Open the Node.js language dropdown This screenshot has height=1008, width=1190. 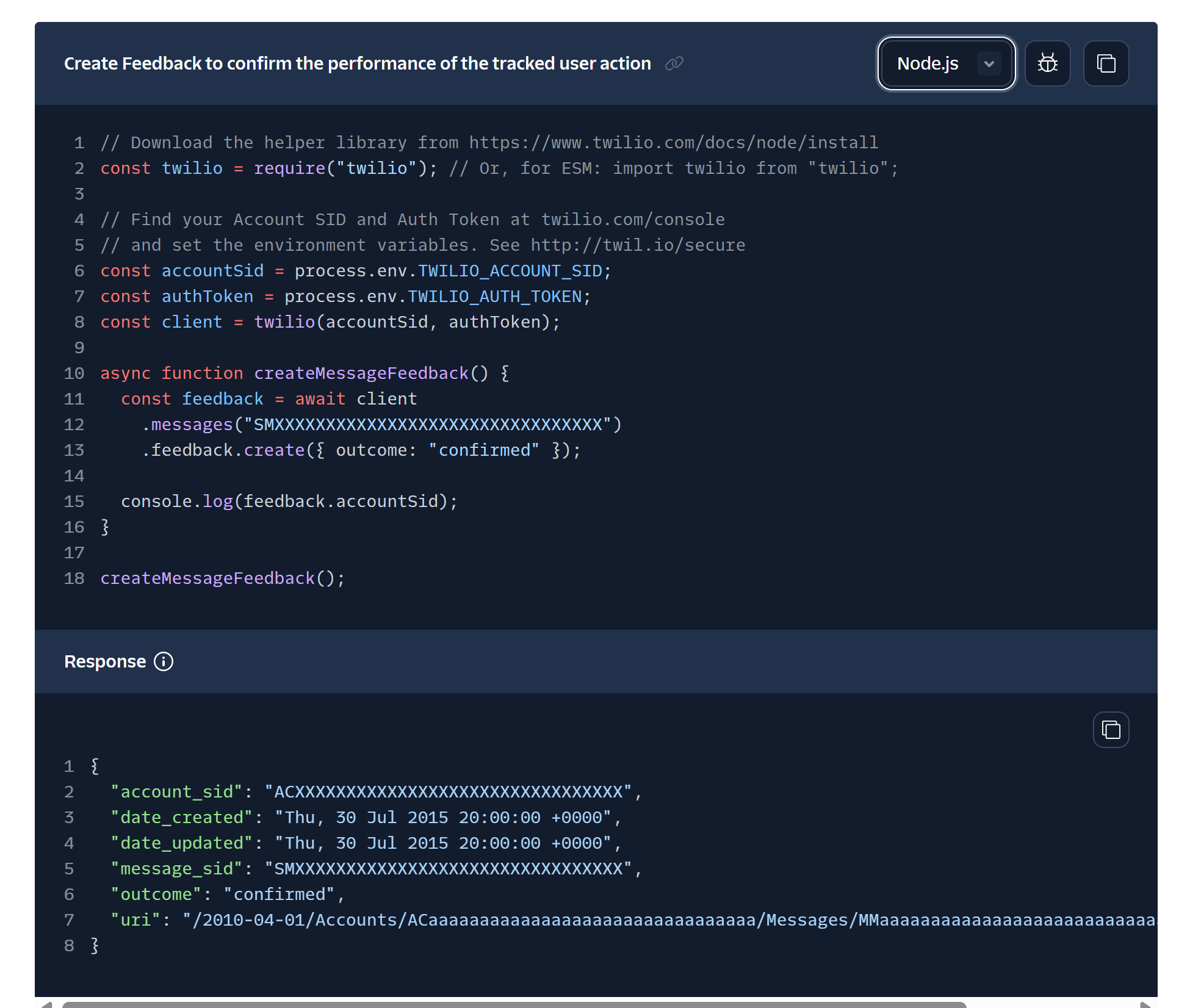coord(947,63)
